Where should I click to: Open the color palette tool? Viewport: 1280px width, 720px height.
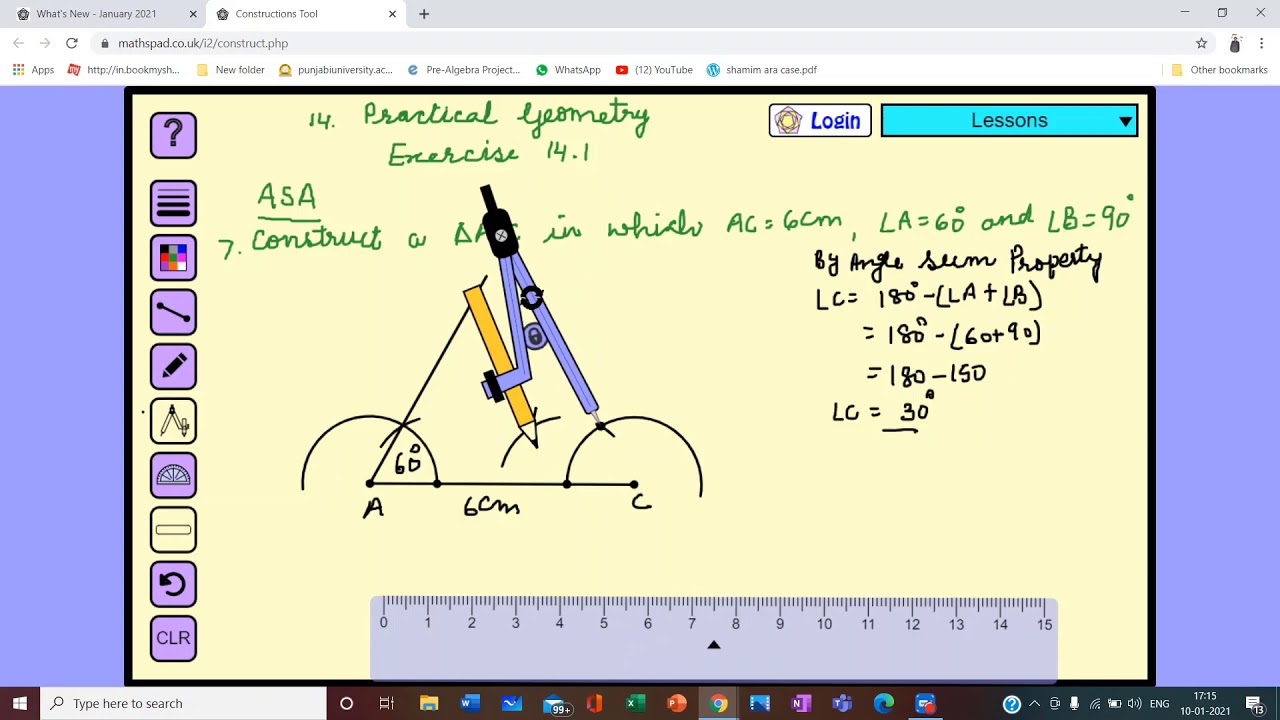(173, 257)
